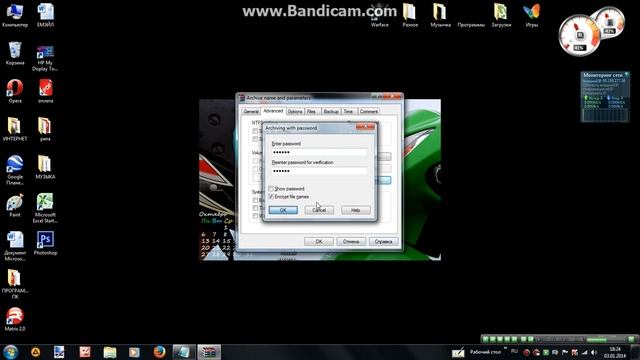Image resolution: width=640 pixels, height=360 pixels.
Task: Confirm password dialog with OK
Action: click(283, 210)
